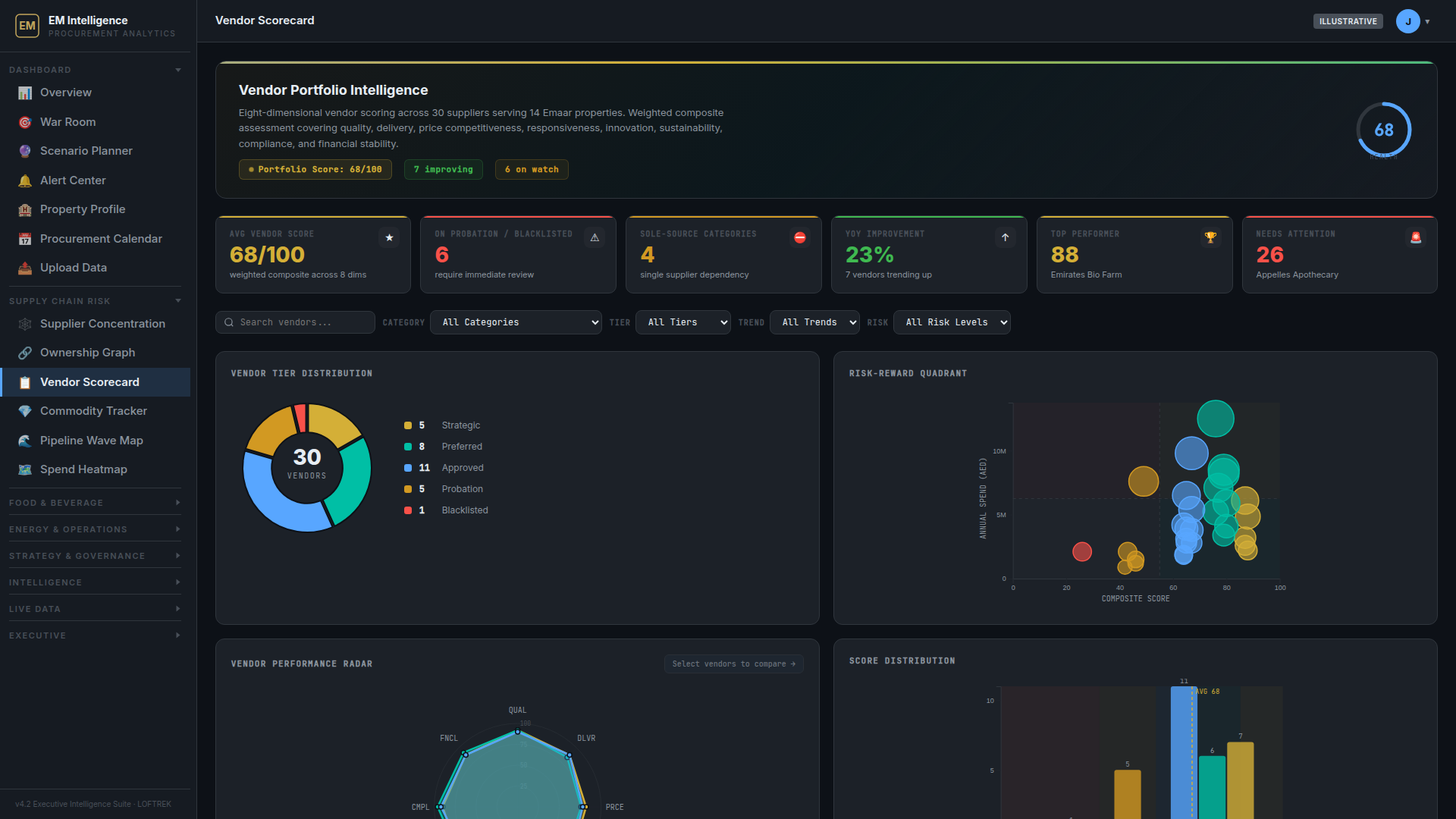Image resolution: width=1456 pixels, height=819 pixels.
Task: Click the warning triangle icon on Probation card
Action: point(595,237)
